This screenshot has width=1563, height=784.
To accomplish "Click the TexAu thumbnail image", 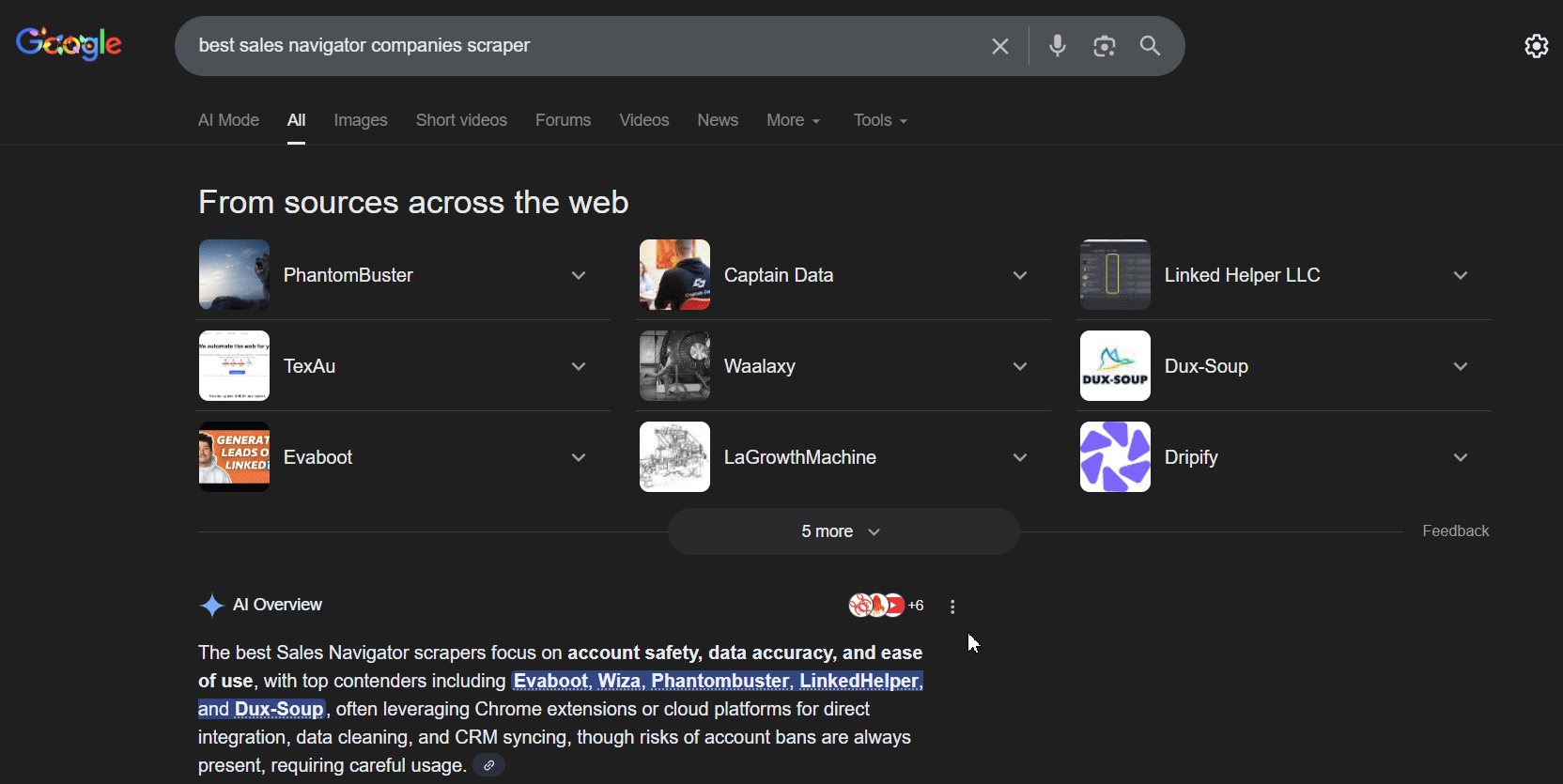I will [234, 365].
